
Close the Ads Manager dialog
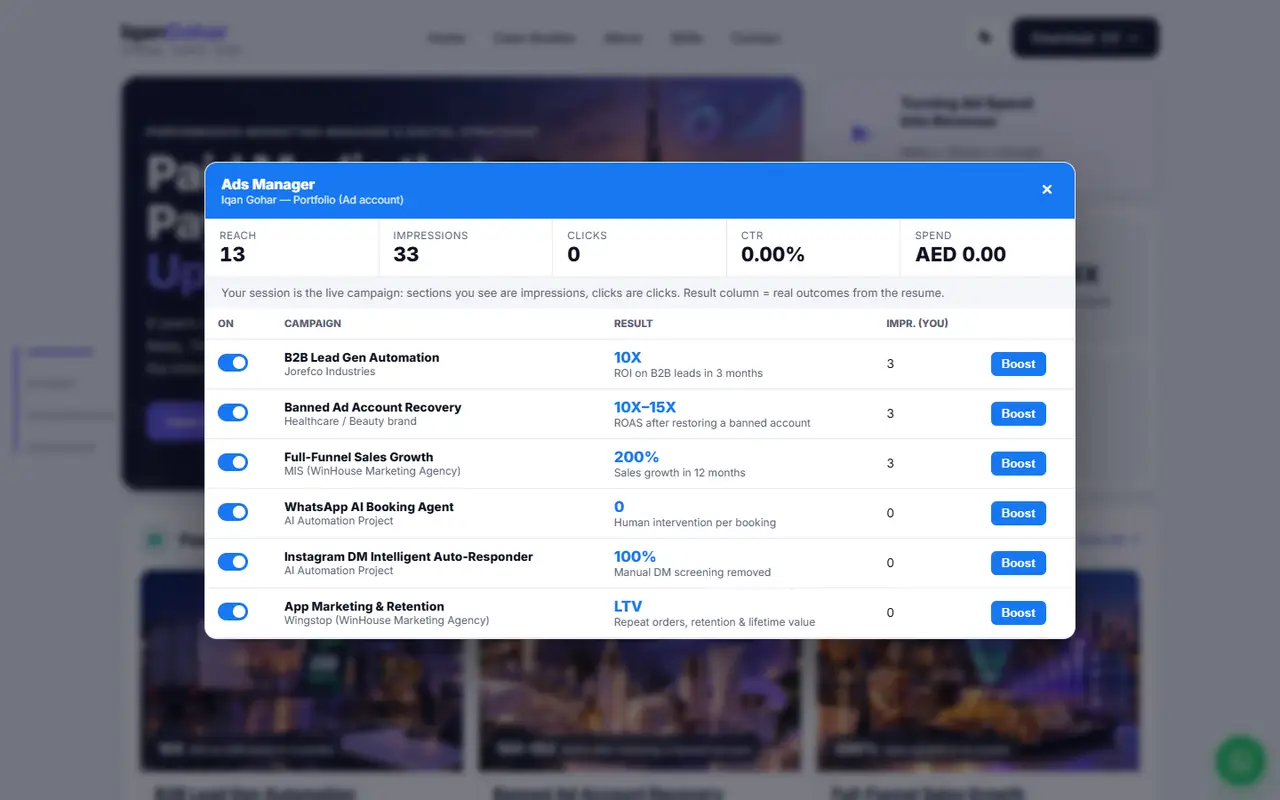point(1047,189)
